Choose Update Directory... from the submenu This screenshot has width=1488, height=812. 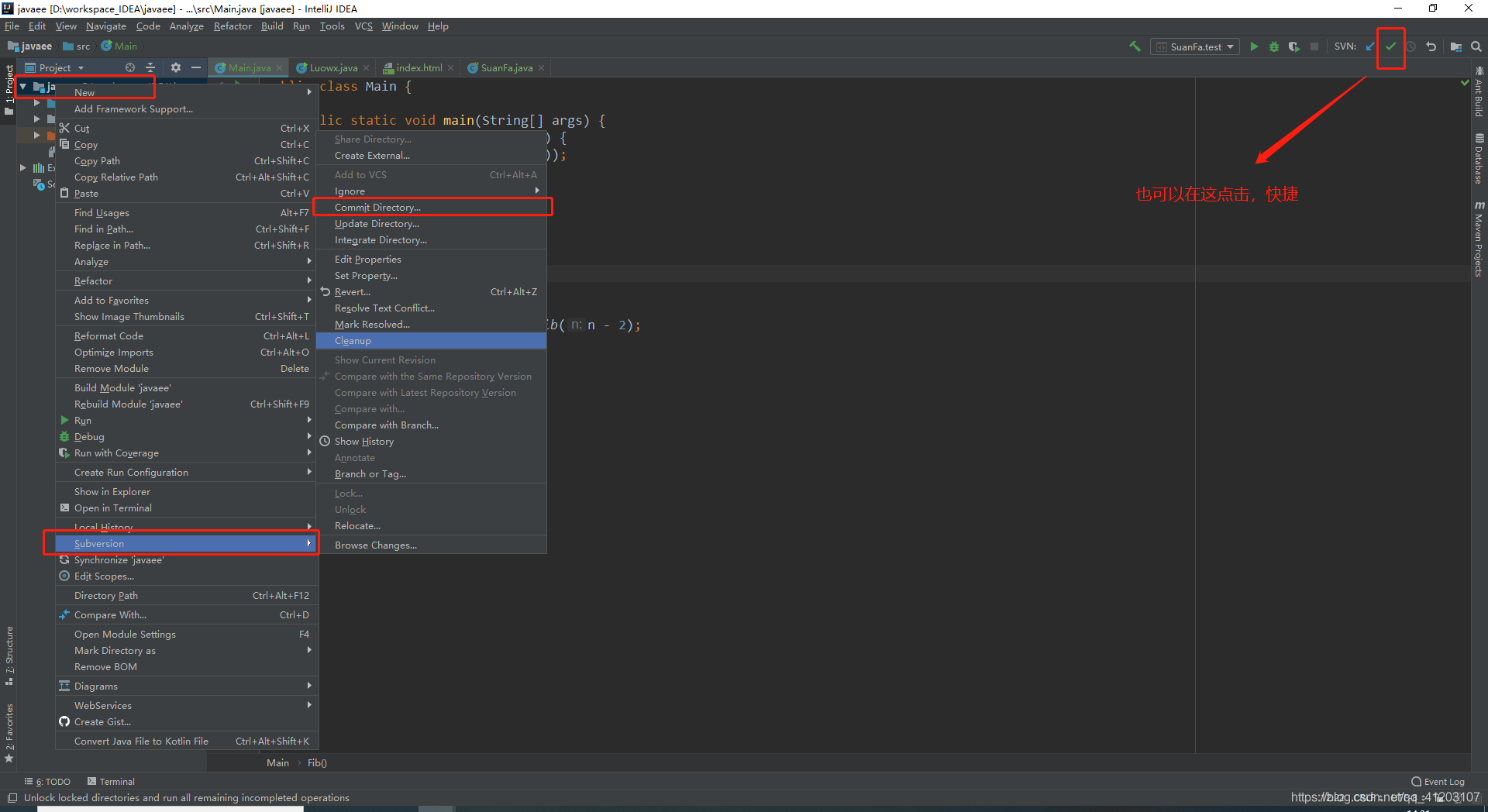click(431, 224)
